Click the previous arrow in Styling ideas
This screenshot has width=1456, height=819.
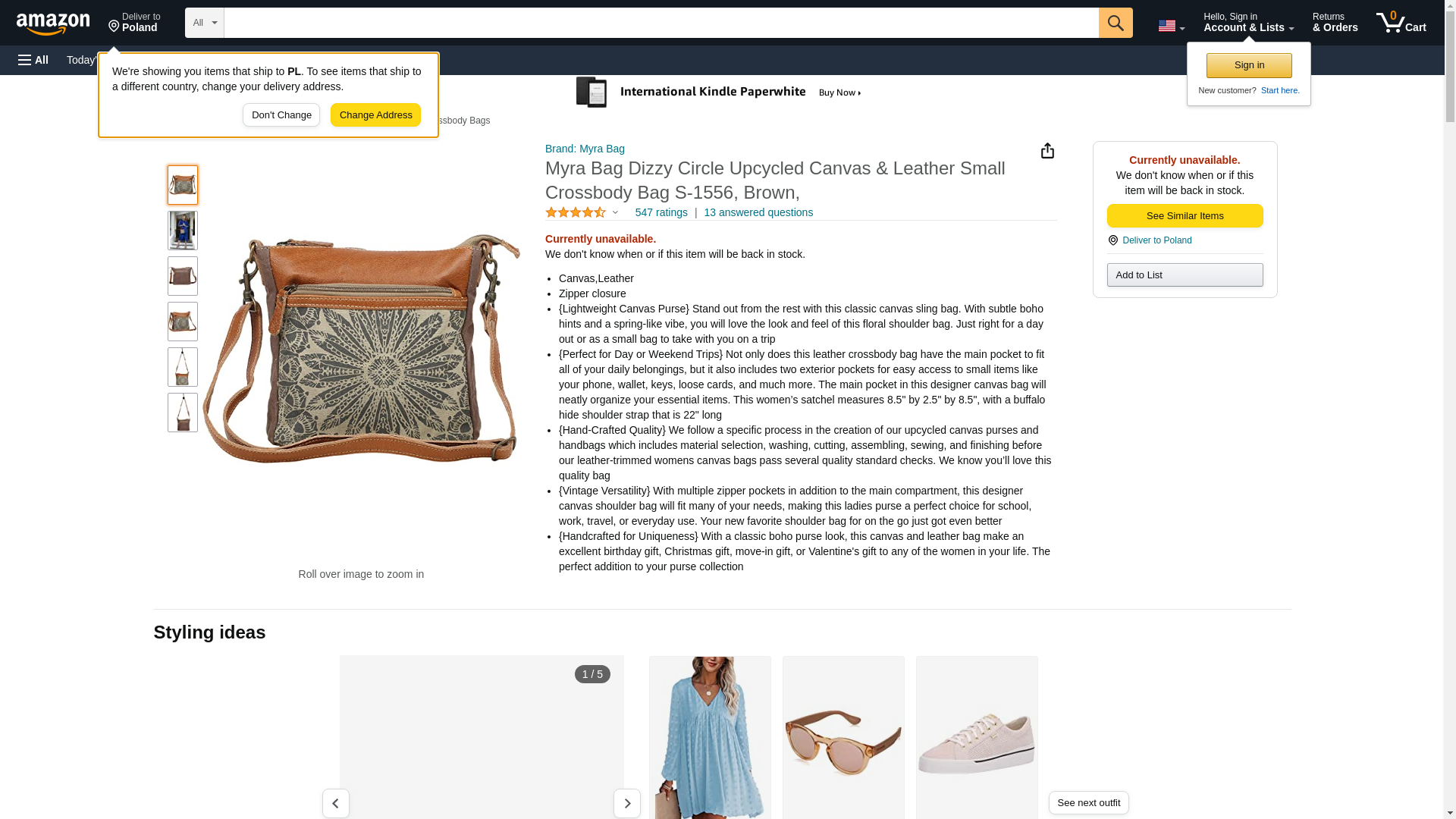(x=335, y=803)
